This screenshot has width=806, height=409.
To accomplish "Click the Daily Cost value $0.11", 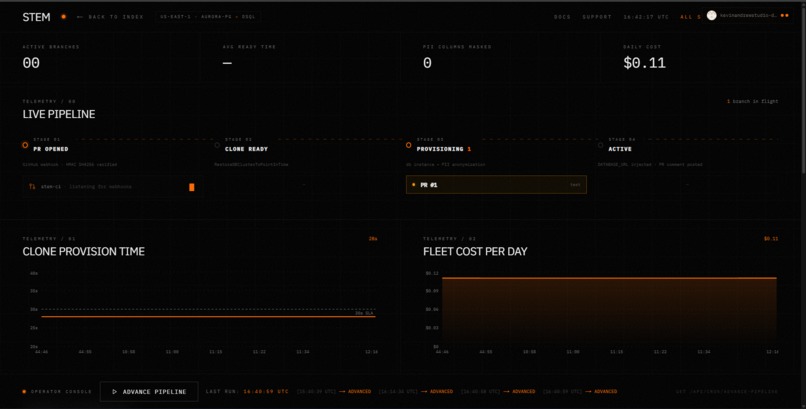I will tap(645, 63).
